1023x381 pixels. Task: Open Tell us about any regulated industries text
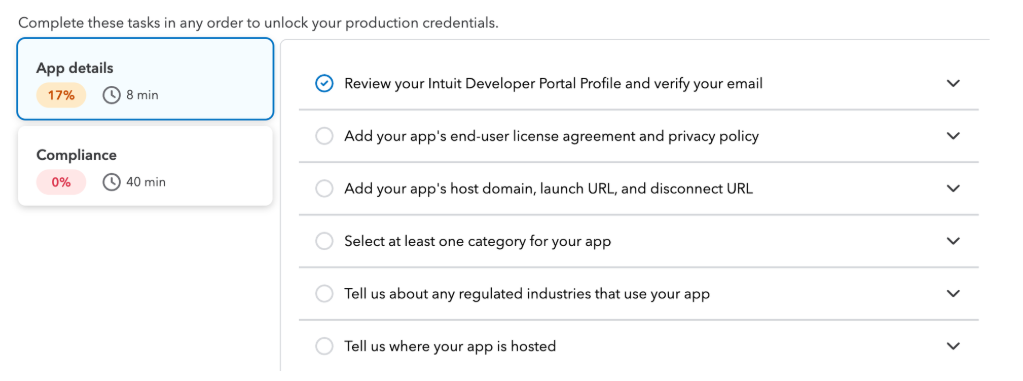coord(527,294)
